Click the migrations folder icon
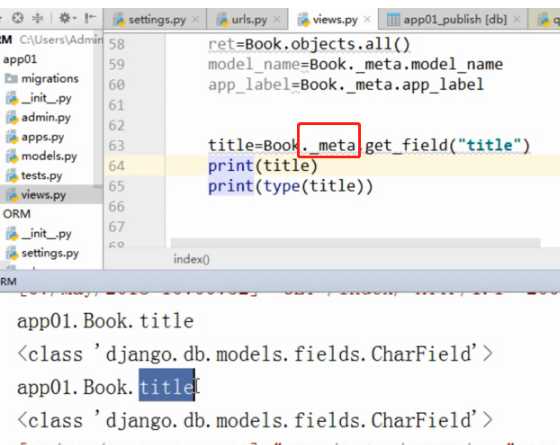The image size is (560, 445). pos(11,78)
